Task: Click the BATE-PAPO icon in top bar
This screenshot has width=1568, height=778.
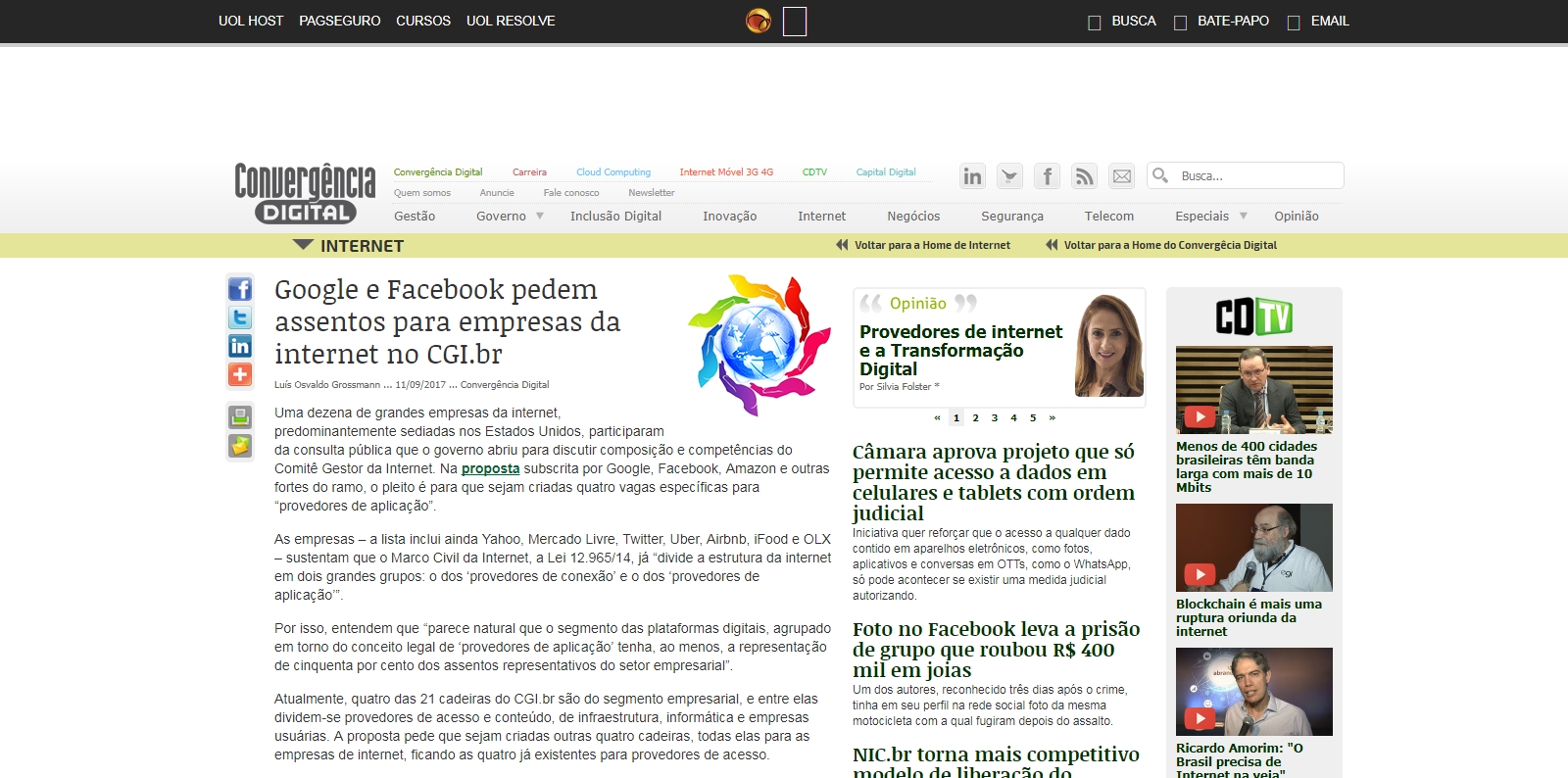Action: tap(1180, 23)
